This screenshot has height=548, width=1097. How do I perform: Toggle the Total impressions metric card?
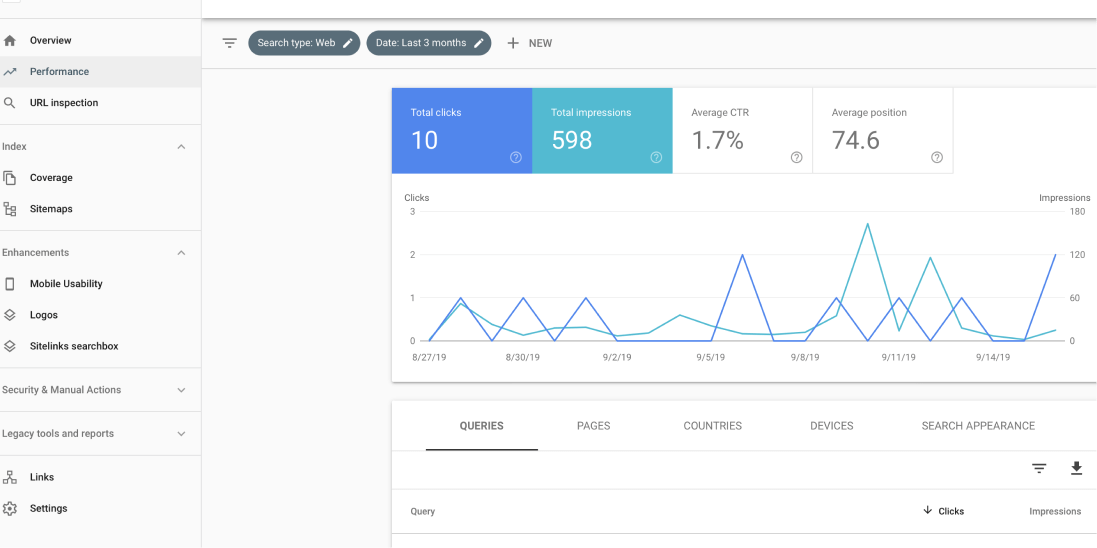tap(602, 131)
